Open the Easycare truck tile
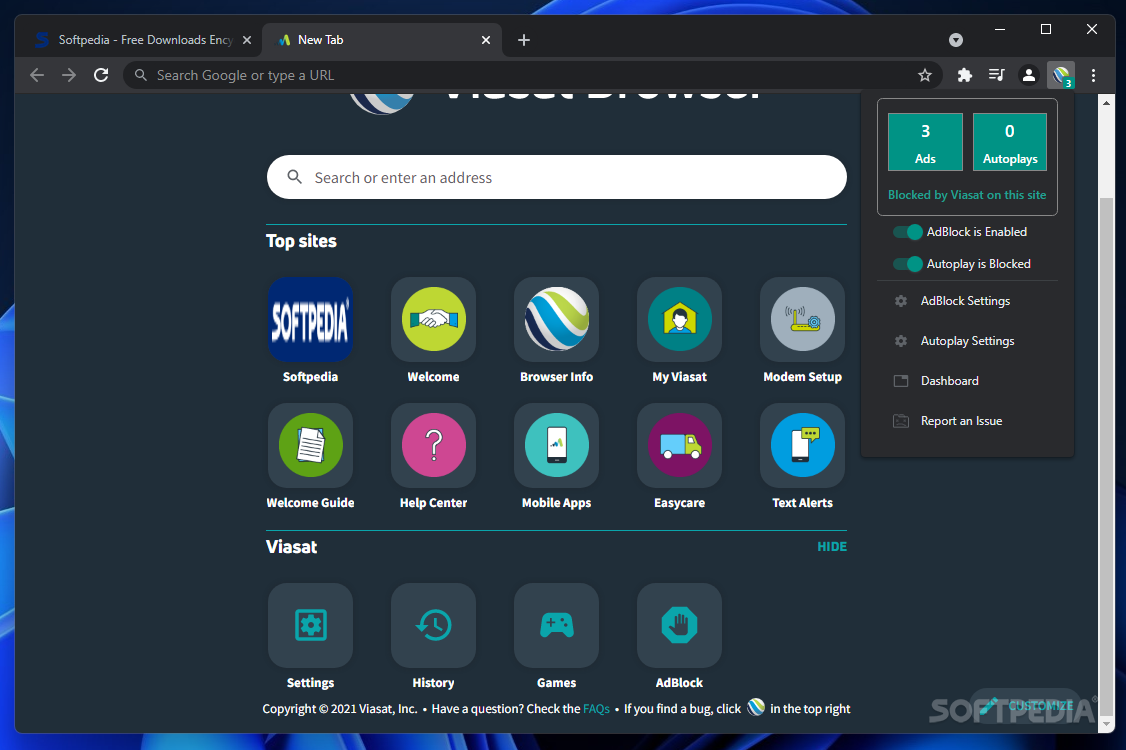This screenshot has height=750, width=1126. point(679,445)
